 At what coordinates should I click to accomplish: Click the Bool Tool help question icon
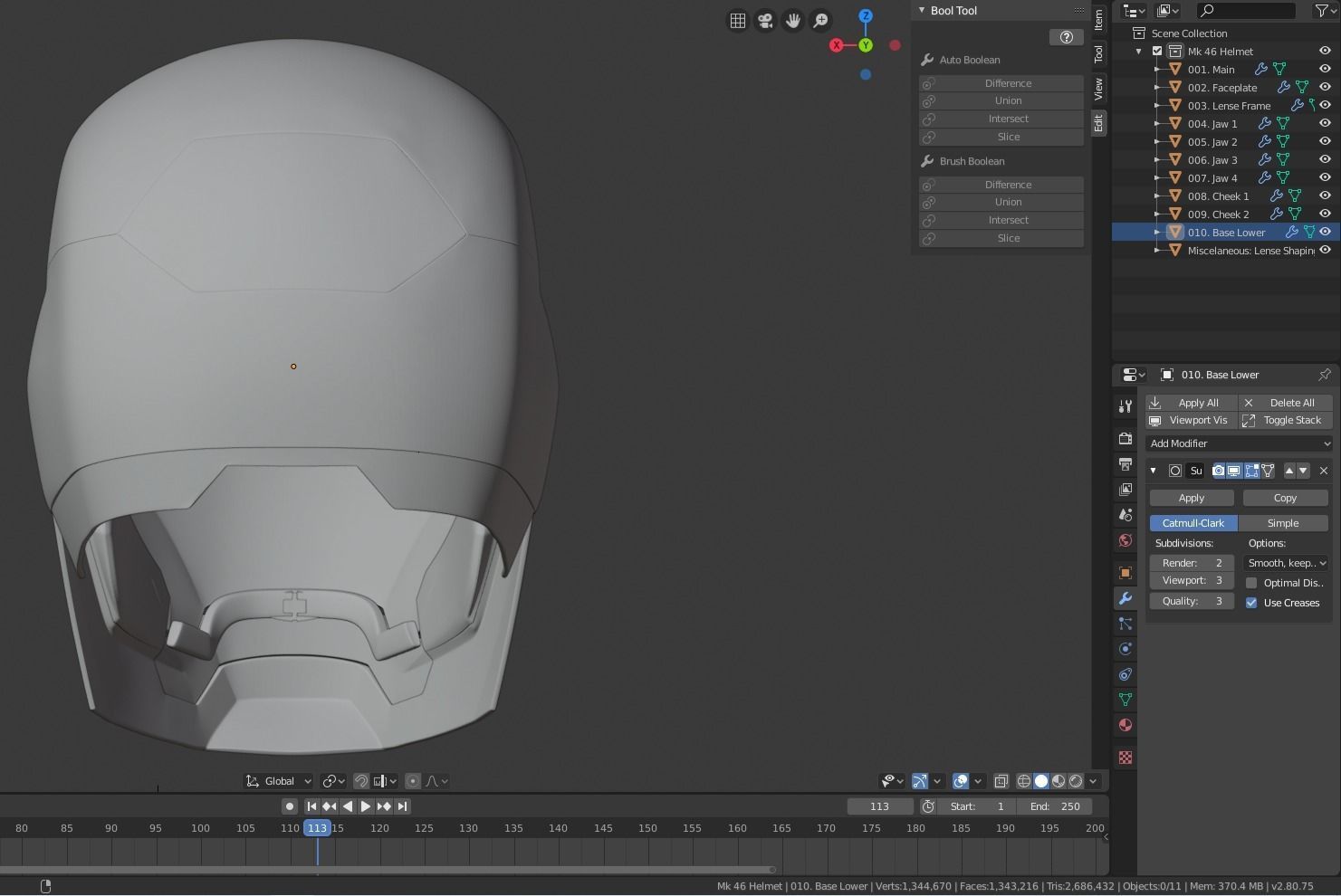(x=1066, y=37)
